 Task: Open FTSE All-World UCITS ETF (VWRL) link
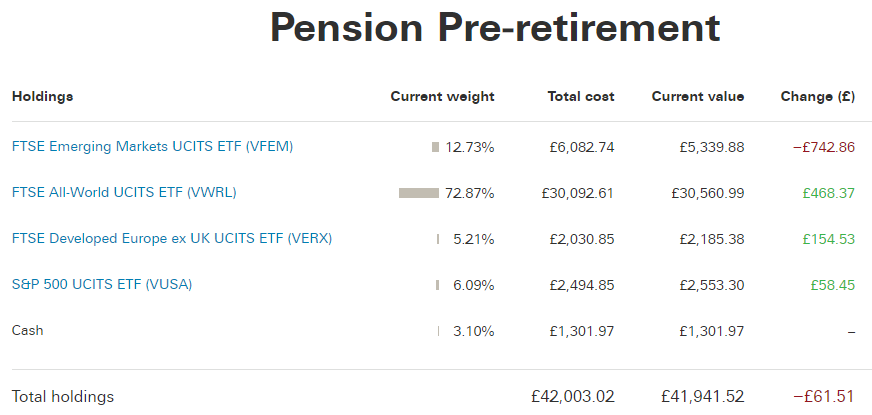click(x=124, y=192)
